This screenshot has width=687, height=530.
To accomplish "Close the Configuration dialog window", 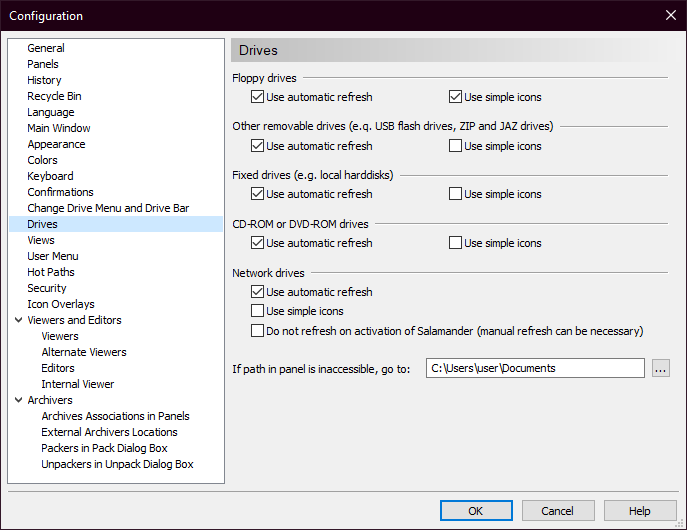I will [670, 15].
